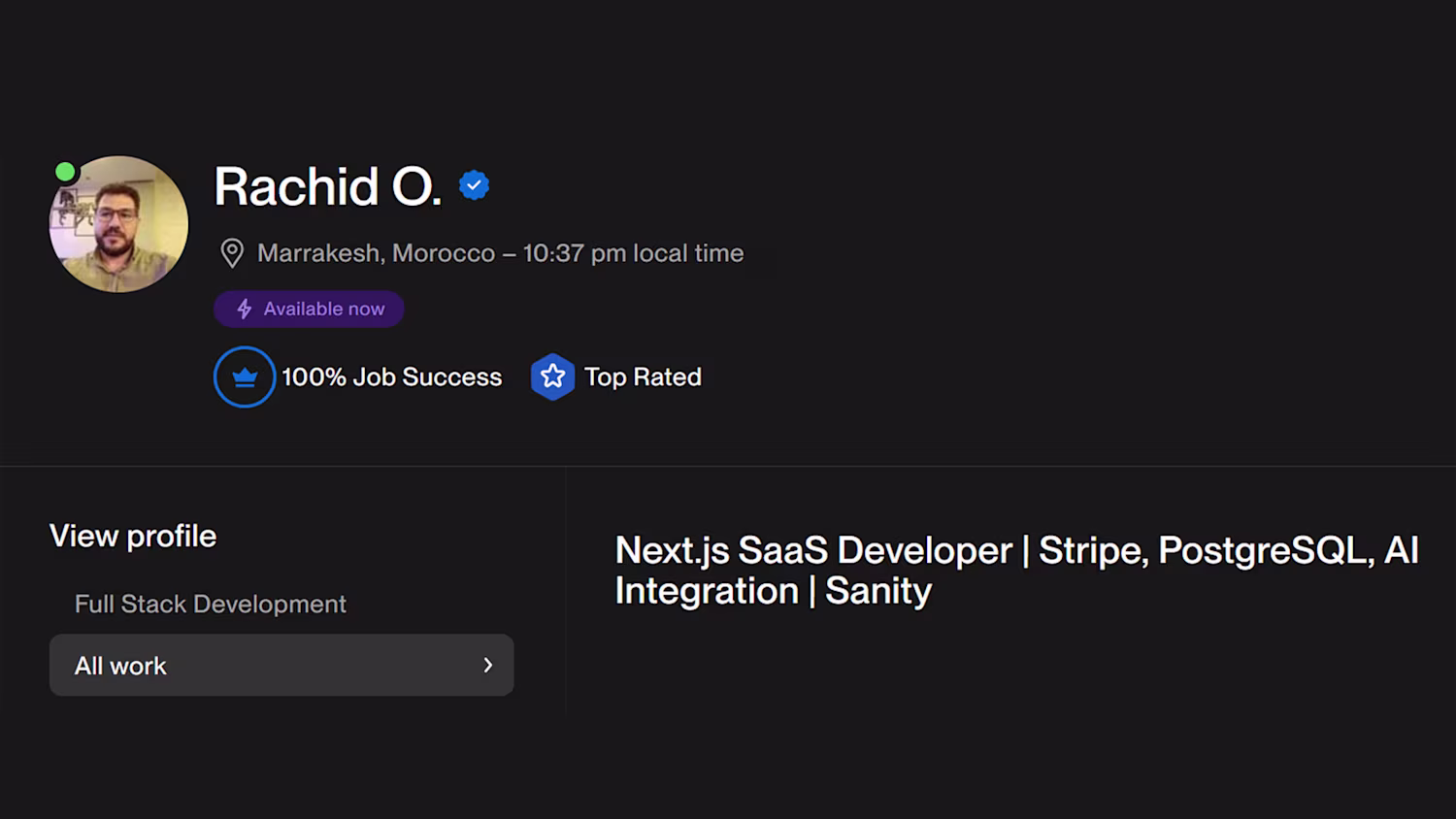This screenshot has height=819, width=1456.
Task: Expand the All work chevron arrow
Action: [488, 665]
